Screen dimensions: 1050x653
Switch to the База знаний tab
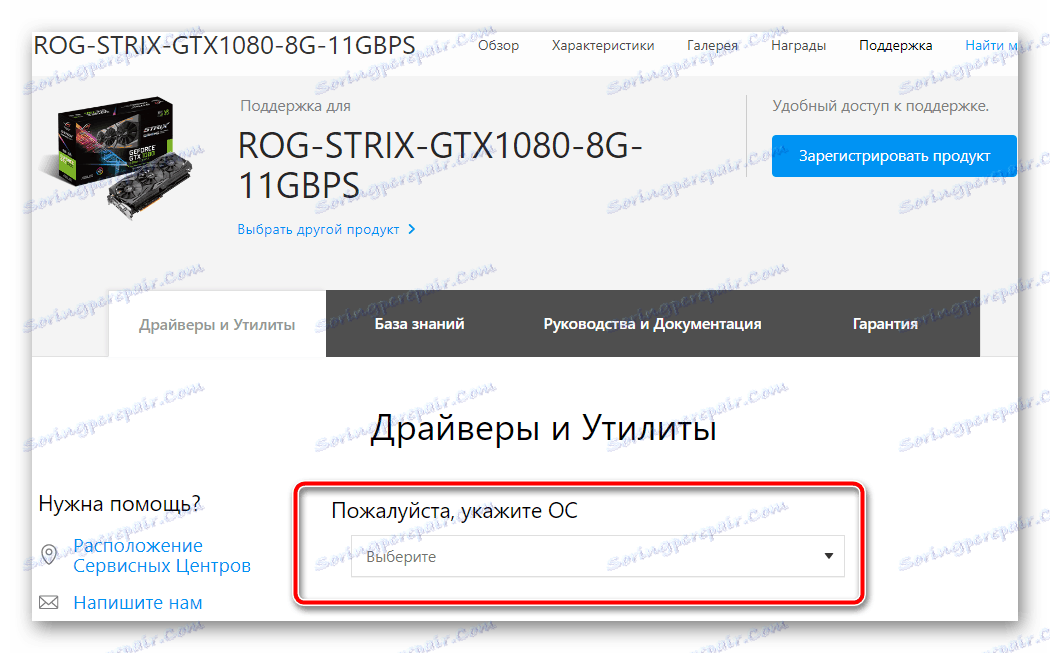pyautogui.click(x=420, y=323)
